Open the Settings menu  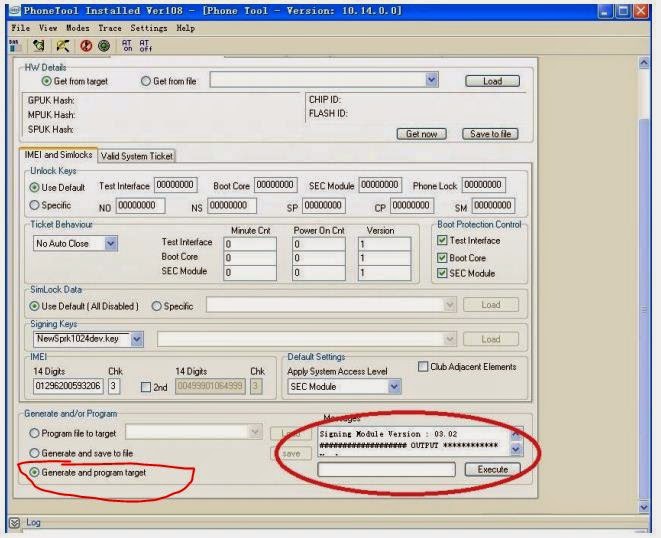[149, 28]
